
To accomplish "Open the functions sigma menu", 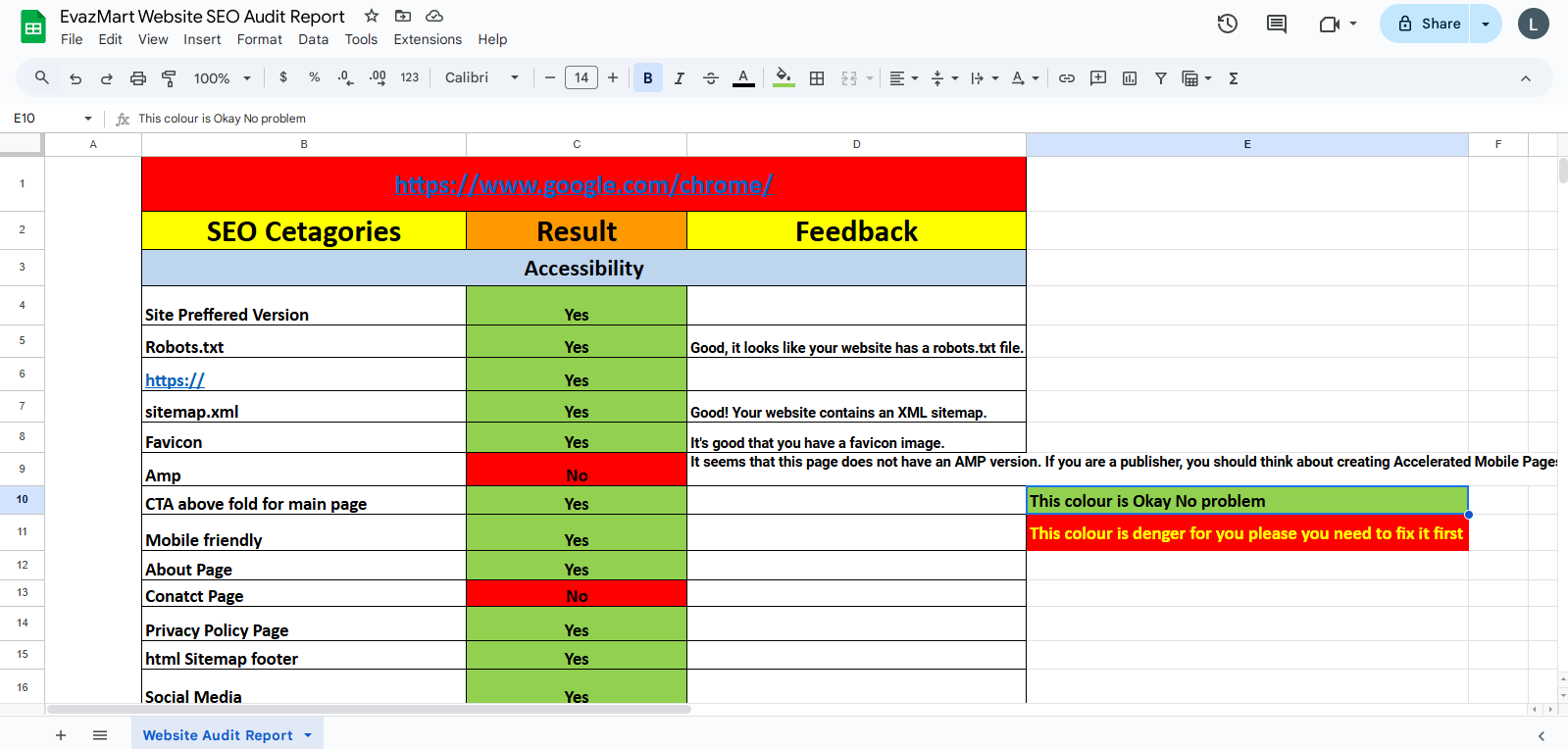I will pos(1234,78).
